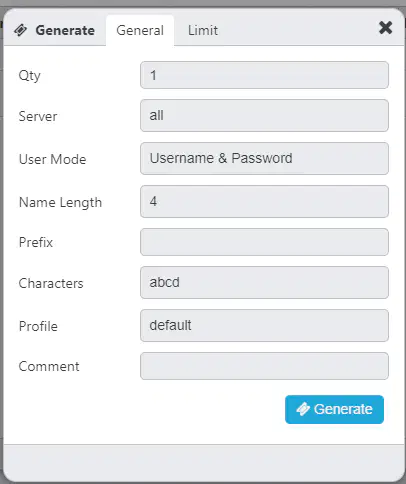This screenshot has height=484, width=406.
Task: Open the Profile dropdown showing default
Action: (264, 325)
